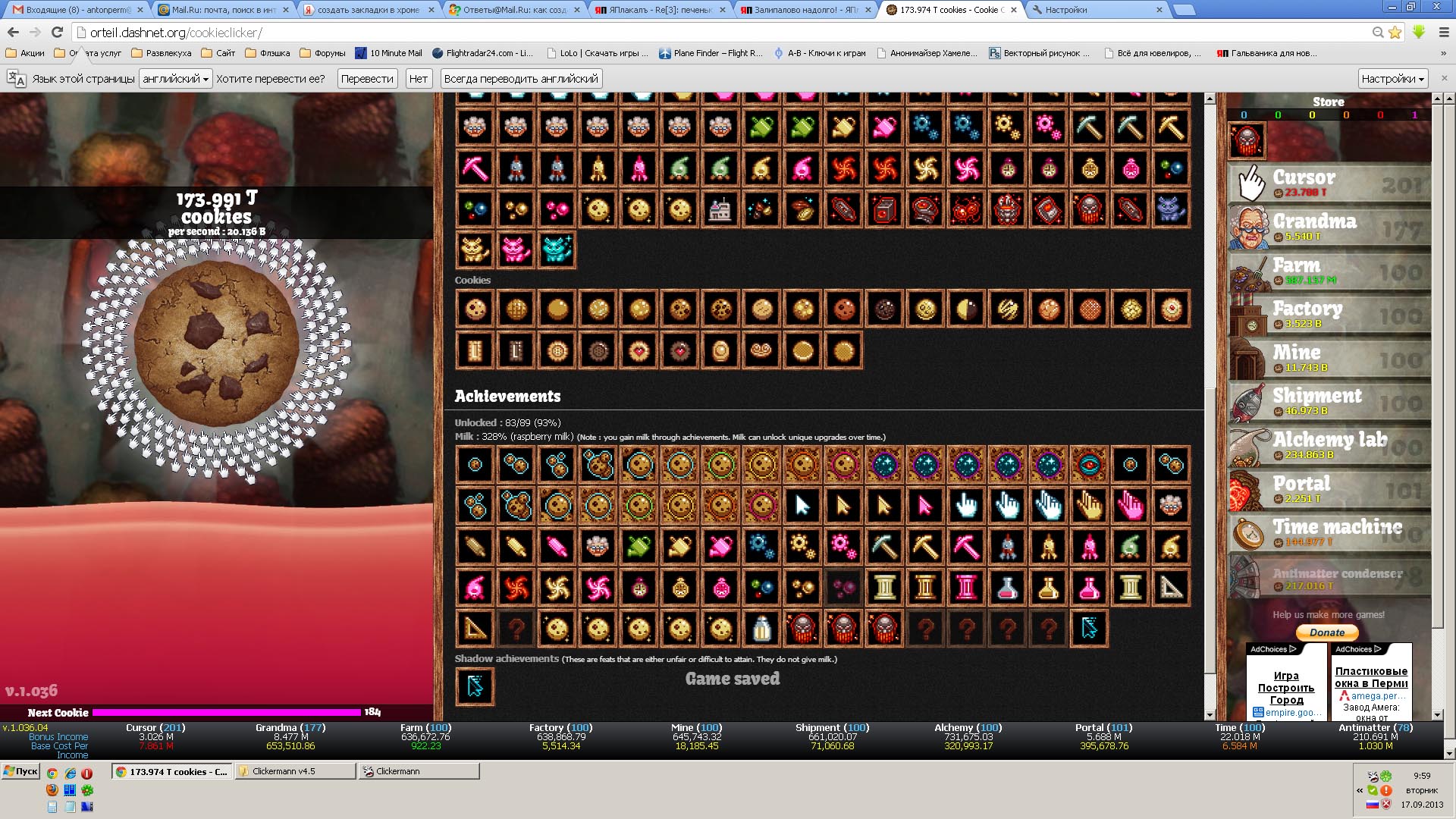The image size is (1456, 819).
Task: Select the golden hand achievement icon
Action: click(x=1090, y=505)
